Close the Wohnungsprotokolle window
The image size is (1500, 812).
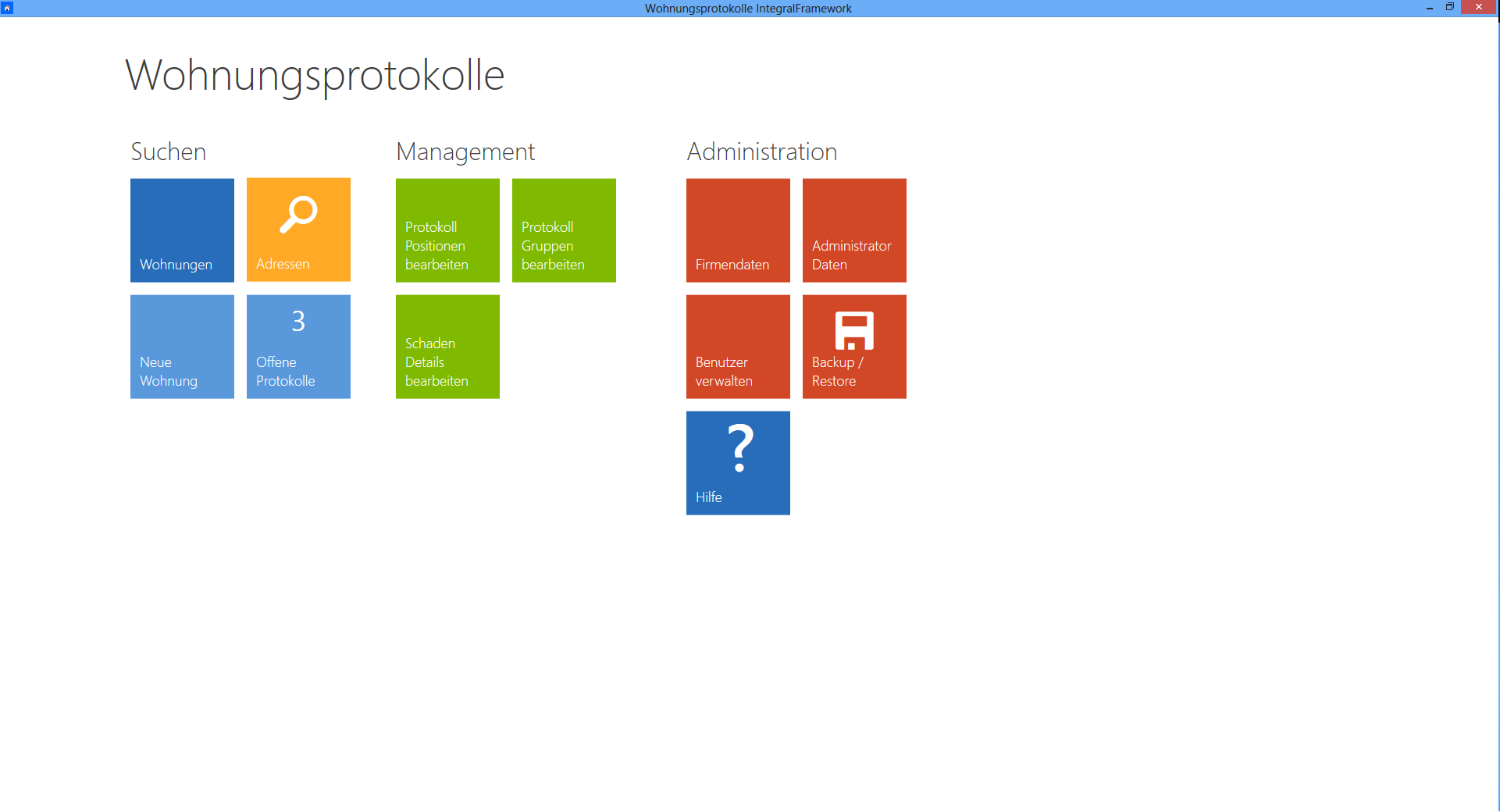pos(1478,7)
